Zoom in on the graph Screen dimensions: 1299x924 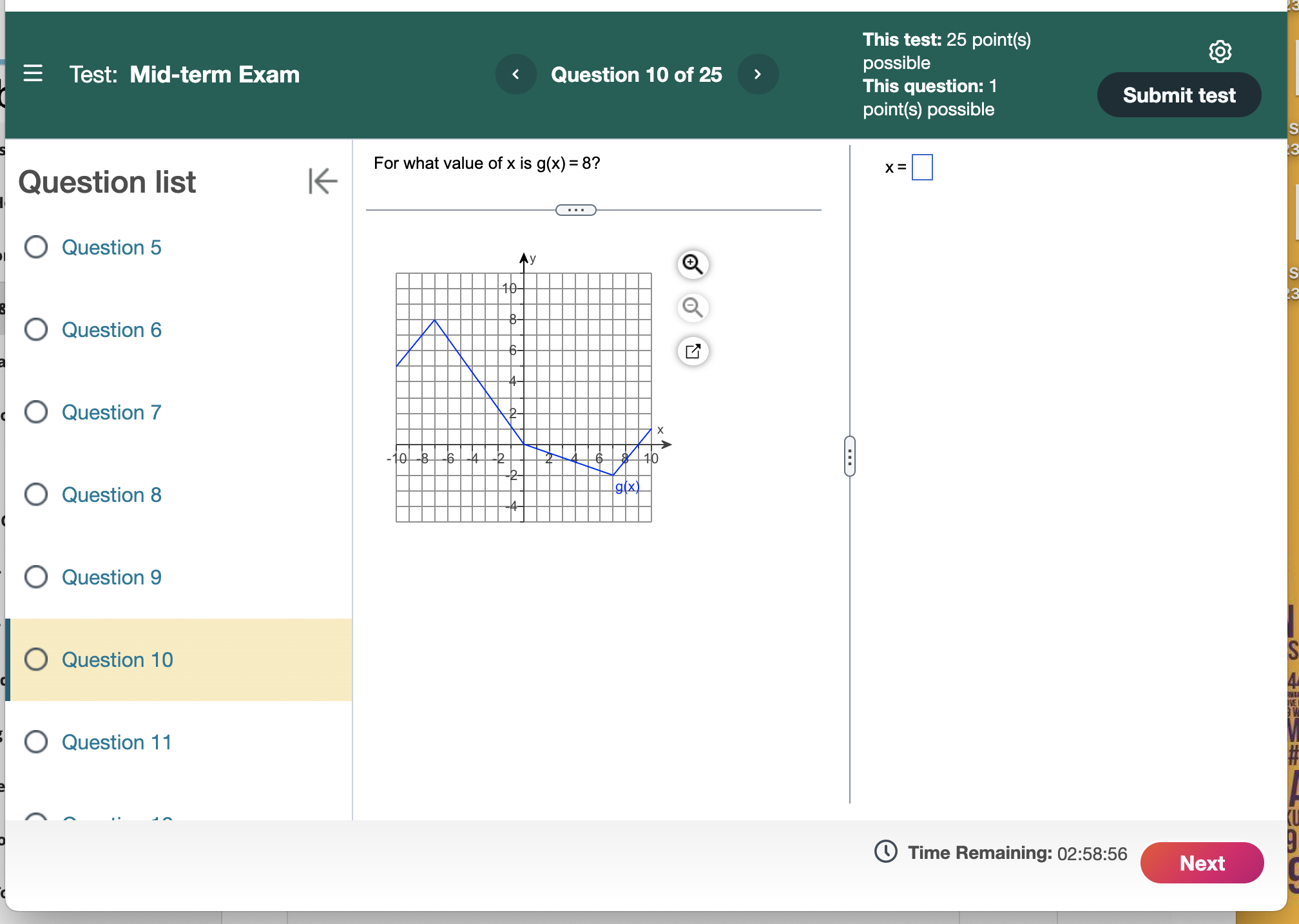[693, 264]
